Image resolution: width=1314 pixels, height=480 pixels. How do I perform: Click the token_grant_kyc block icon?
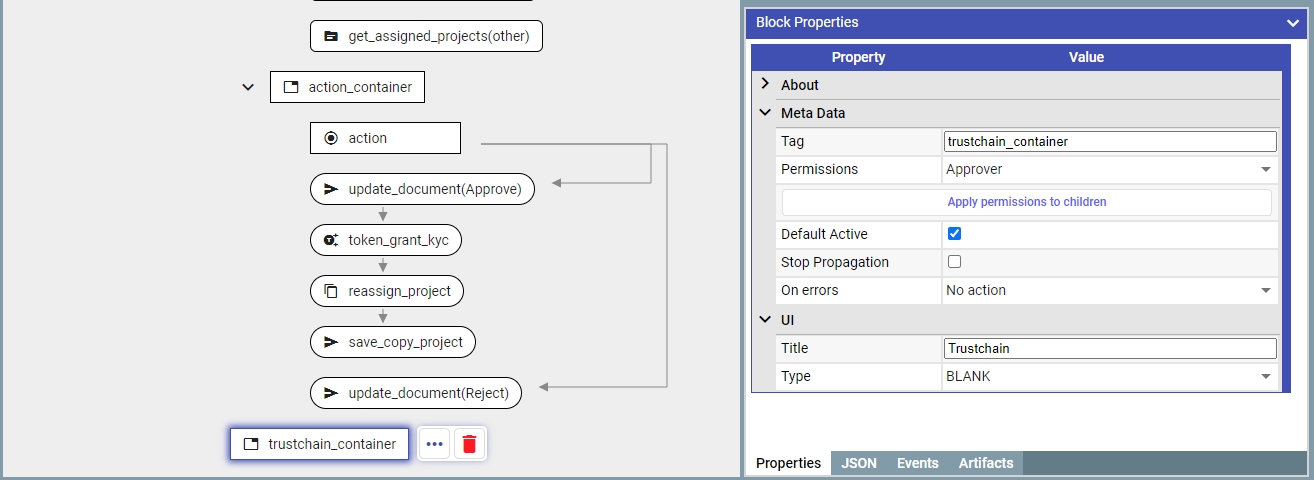[331, 240]
